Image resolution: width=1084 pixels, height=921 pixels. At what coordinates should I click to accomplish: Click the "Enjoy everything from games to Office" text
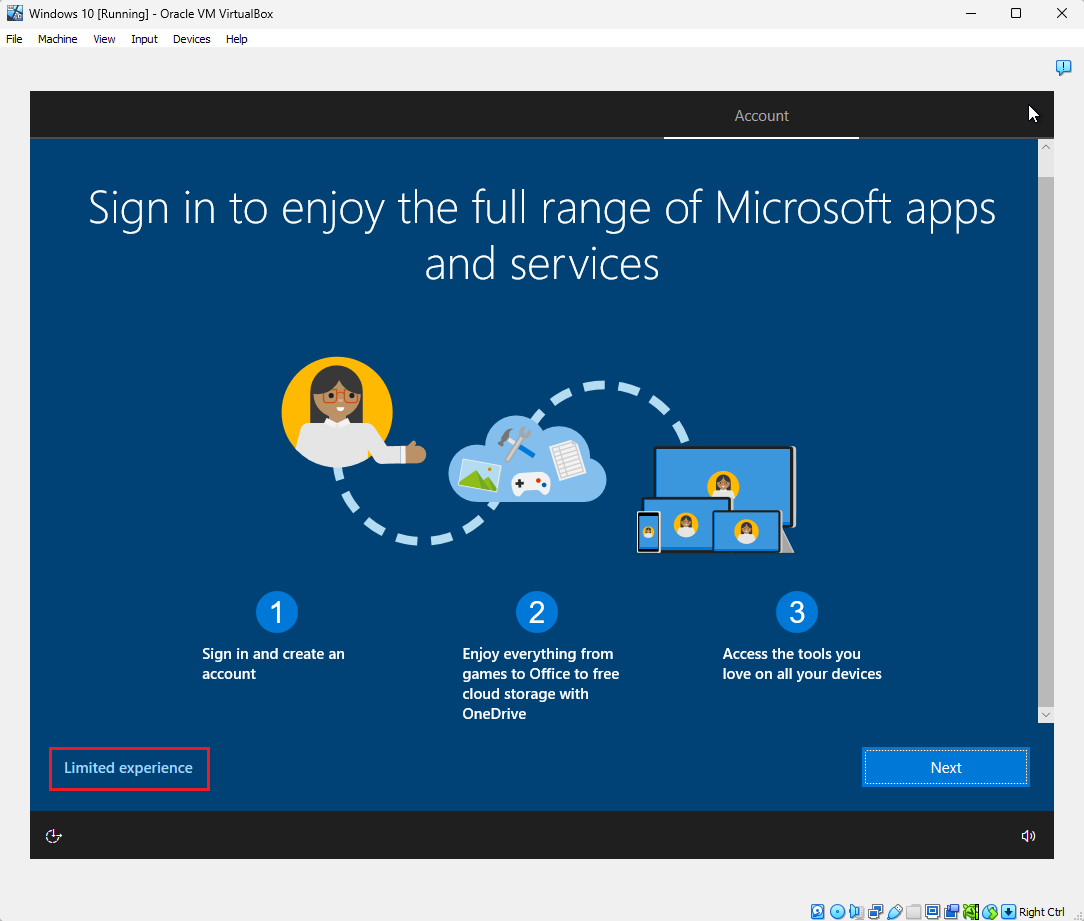coord(541,684)
